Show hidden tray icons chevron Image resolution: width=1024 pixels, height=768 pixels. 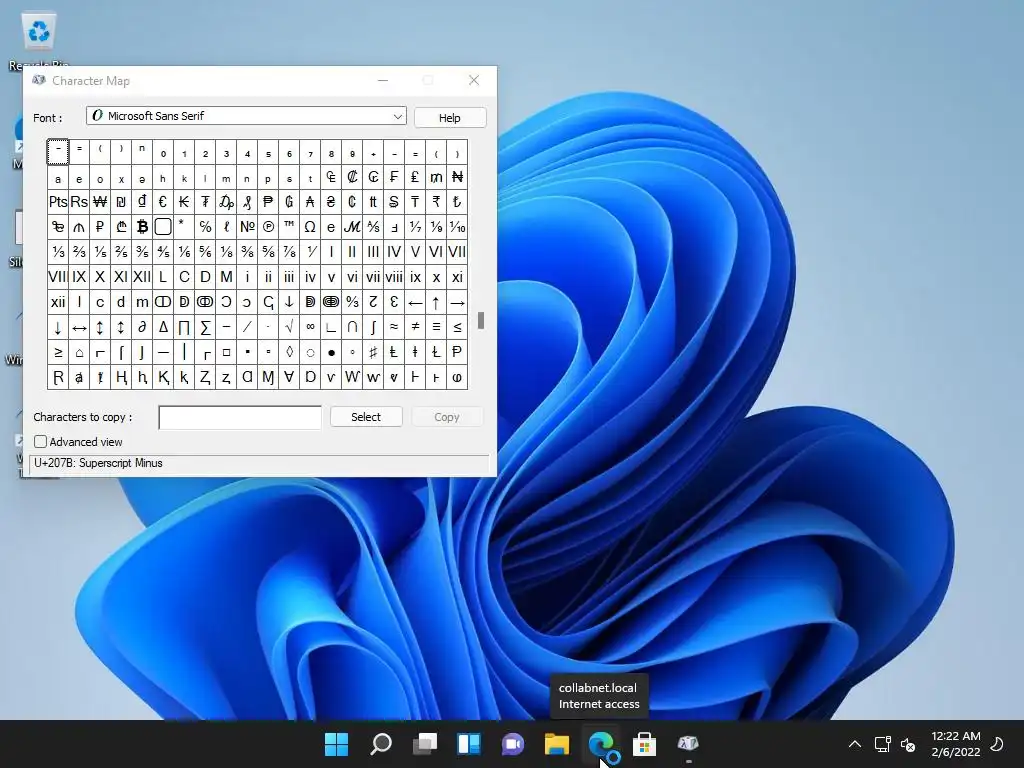coord(854,744)
